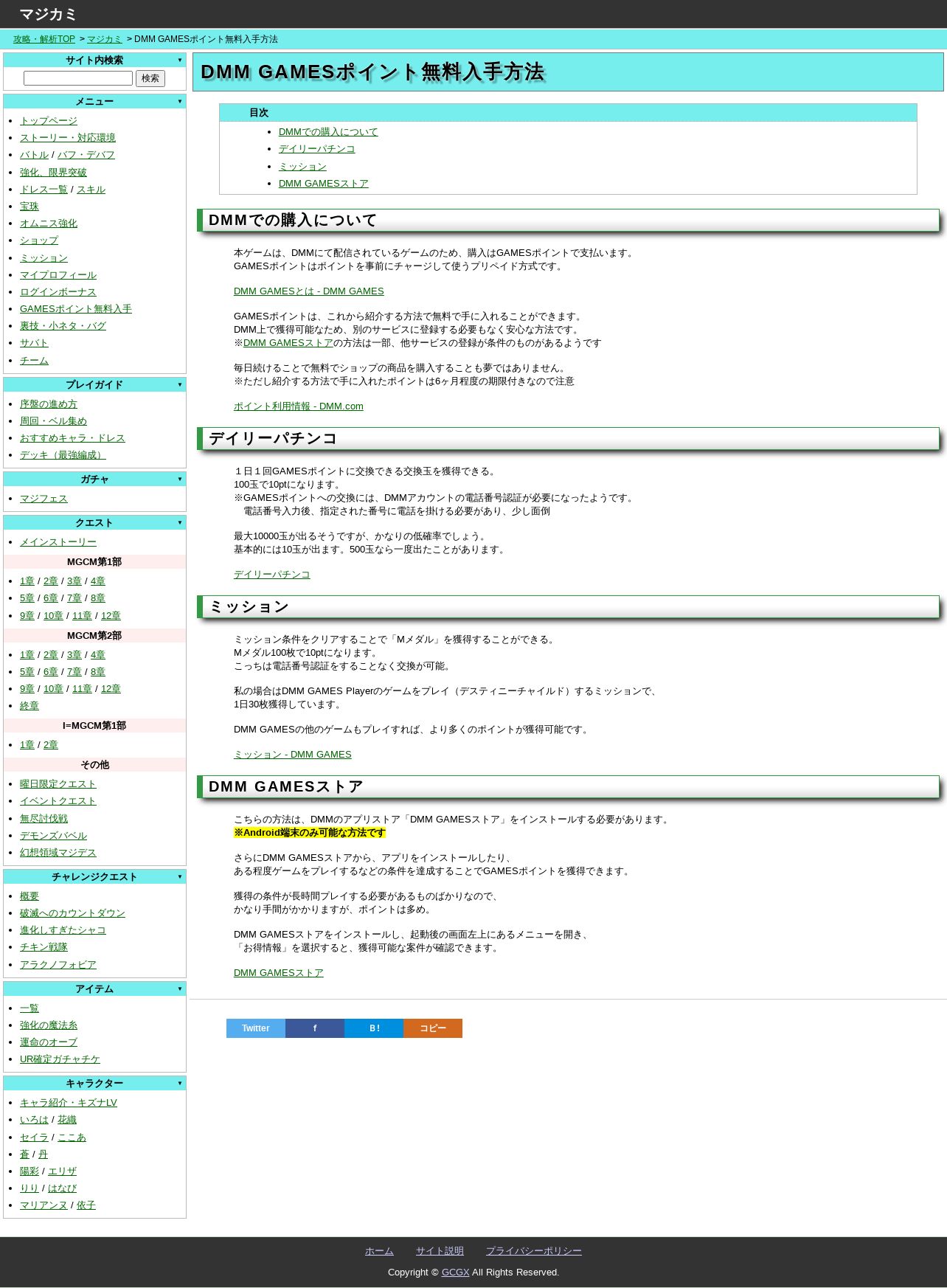Screen dimensions: 947x1288
Task: Open ドレス一覧 menu entry
Action: coord(44,190)
